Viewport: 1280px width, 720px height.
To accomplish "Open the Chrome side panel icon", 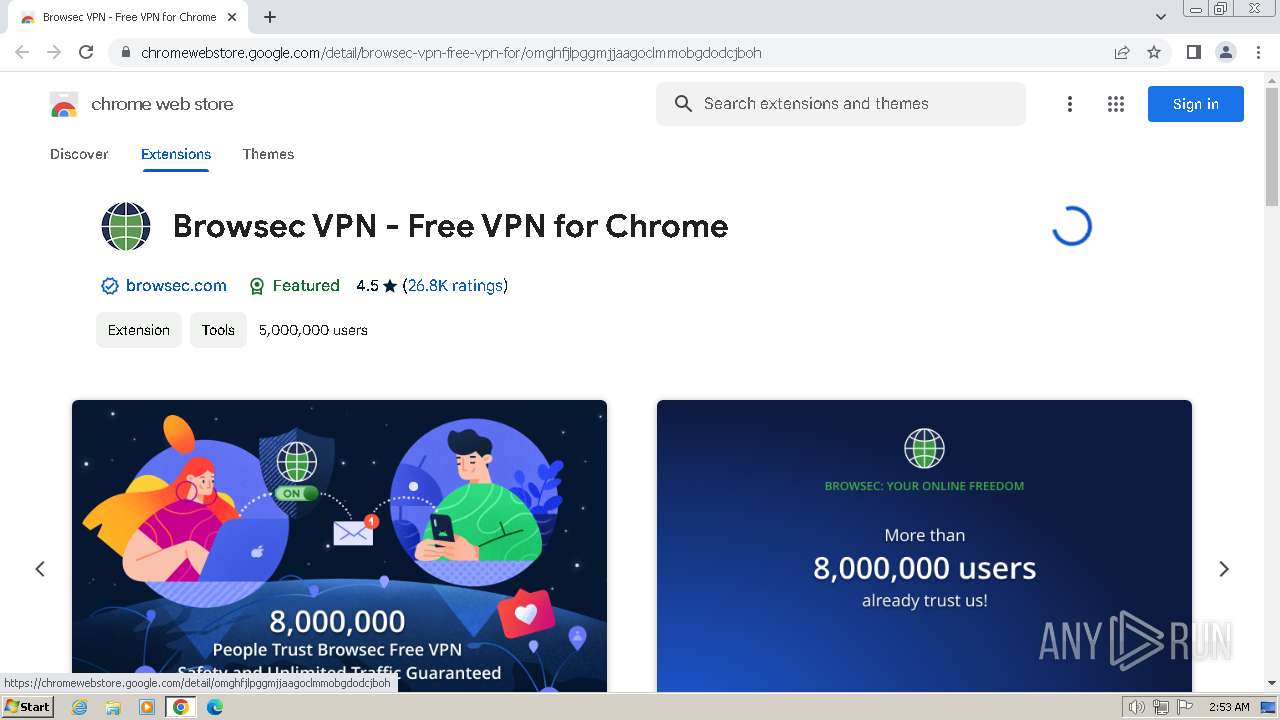I will (1193, 52).
